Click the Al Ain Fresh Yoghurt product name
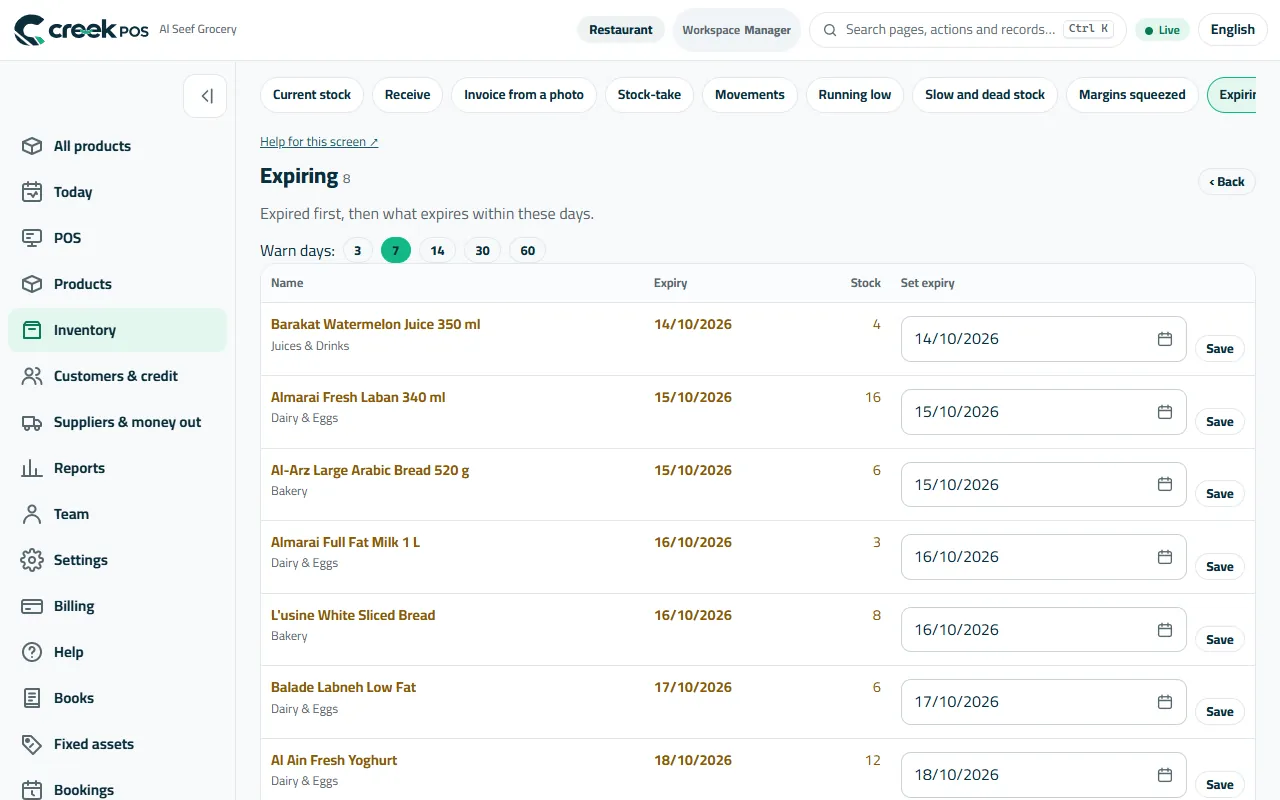 (x=334, y=760)
